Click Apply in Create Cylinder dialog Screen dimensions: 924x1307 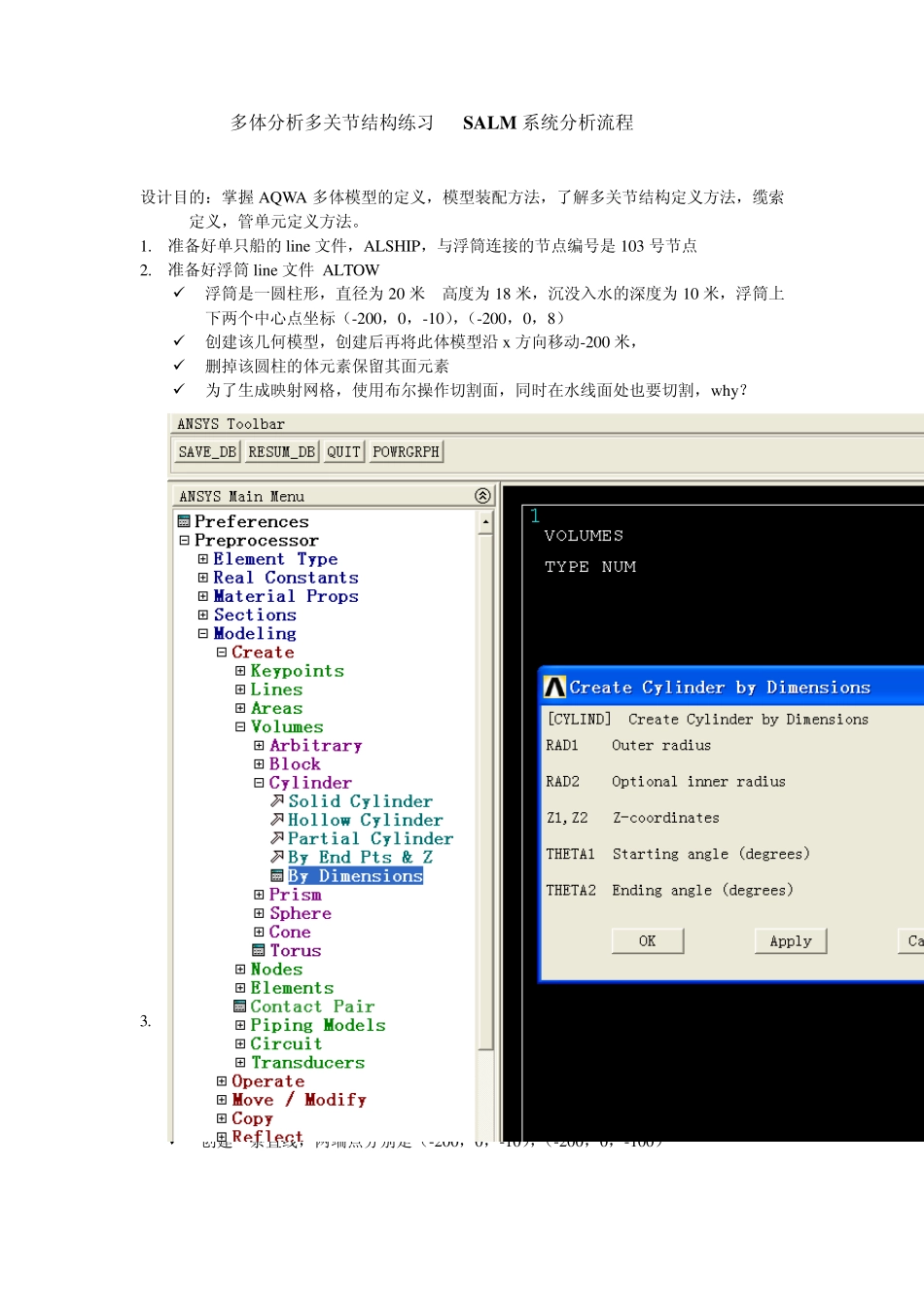coord(791,941)
